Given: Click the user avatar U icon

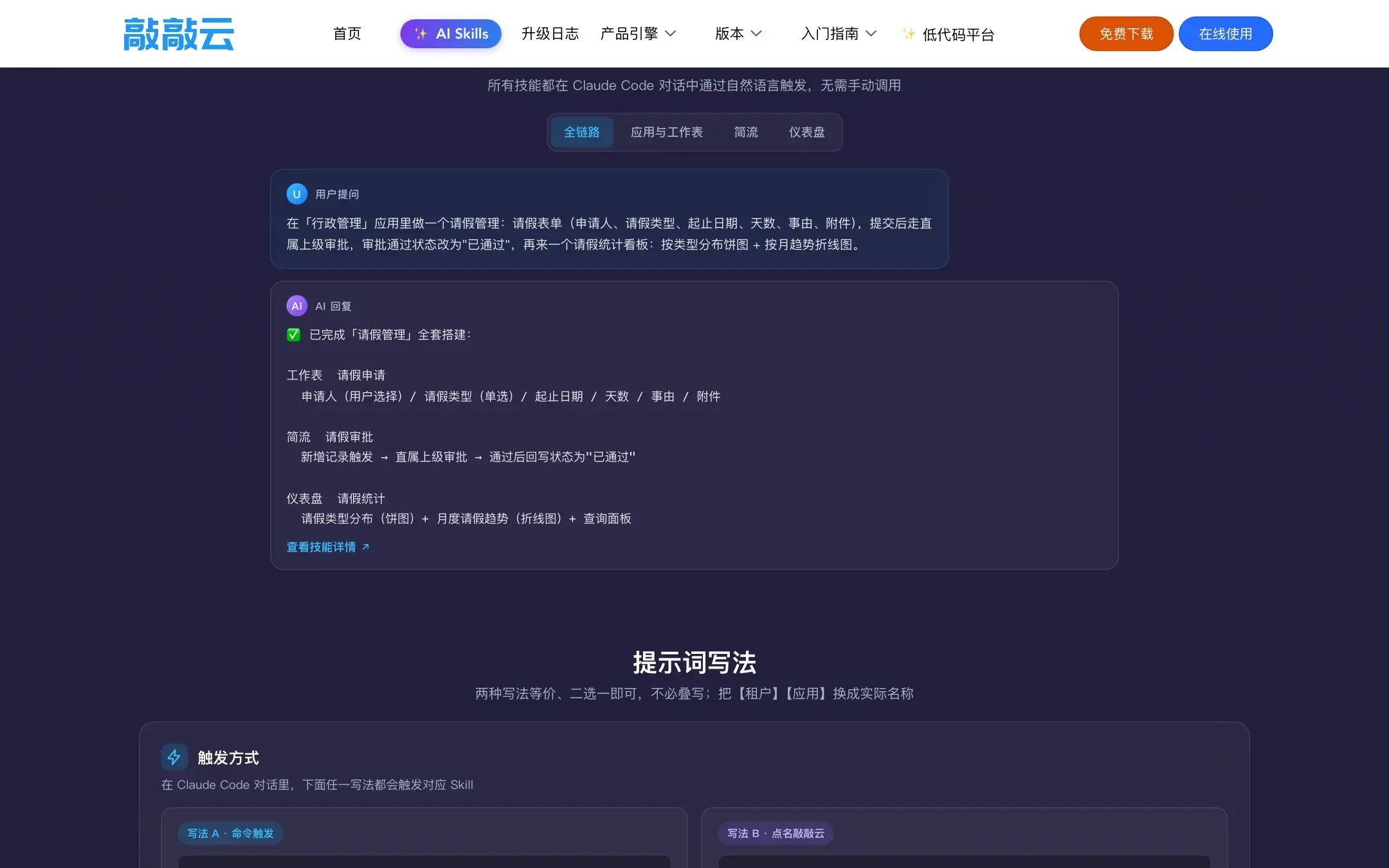Looking at the screenshot, I should pos(296,194).
